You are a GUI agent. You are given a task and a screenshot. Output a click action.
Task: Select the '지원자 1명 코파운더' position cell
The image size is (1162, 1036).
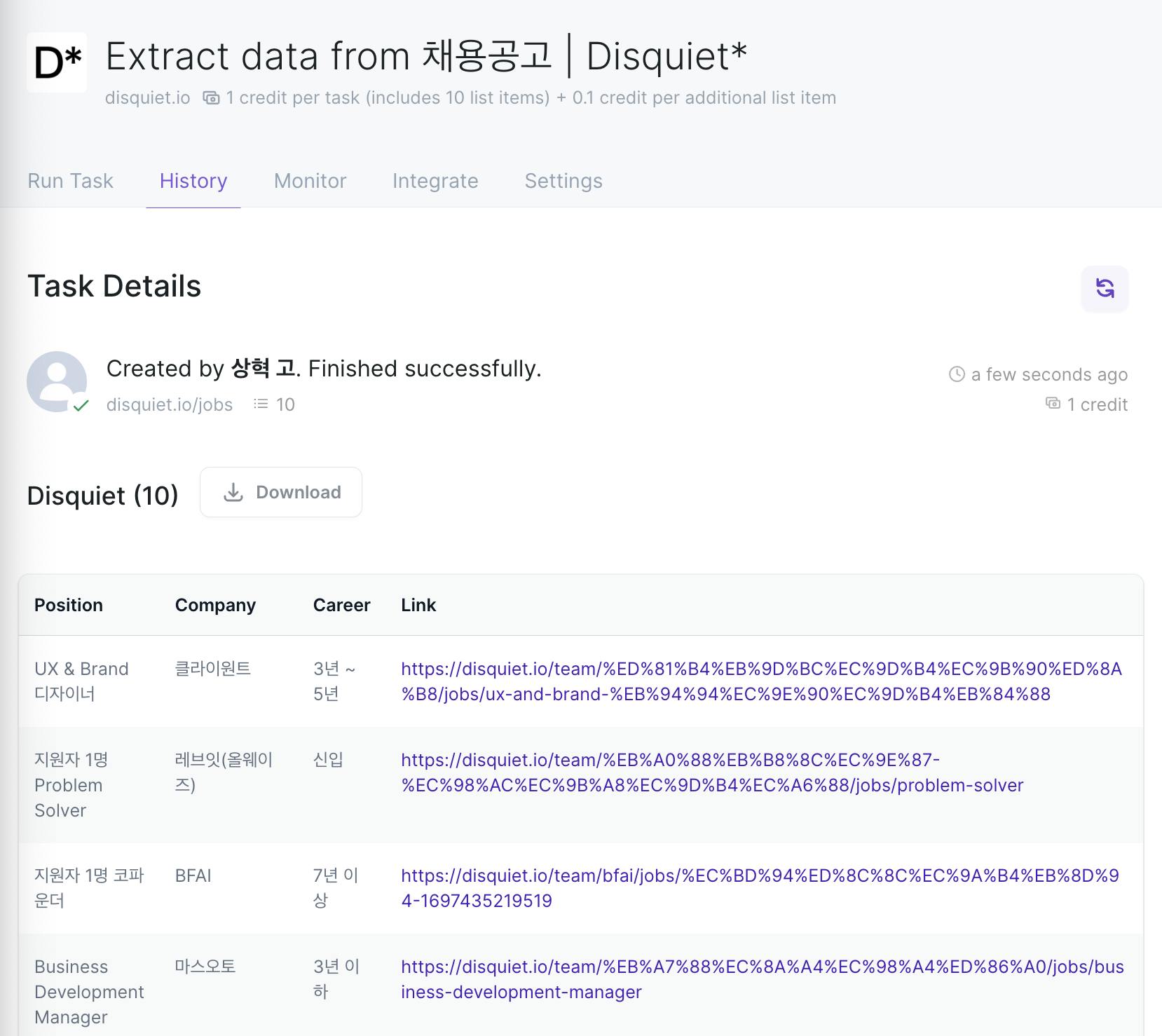[89, 888]
